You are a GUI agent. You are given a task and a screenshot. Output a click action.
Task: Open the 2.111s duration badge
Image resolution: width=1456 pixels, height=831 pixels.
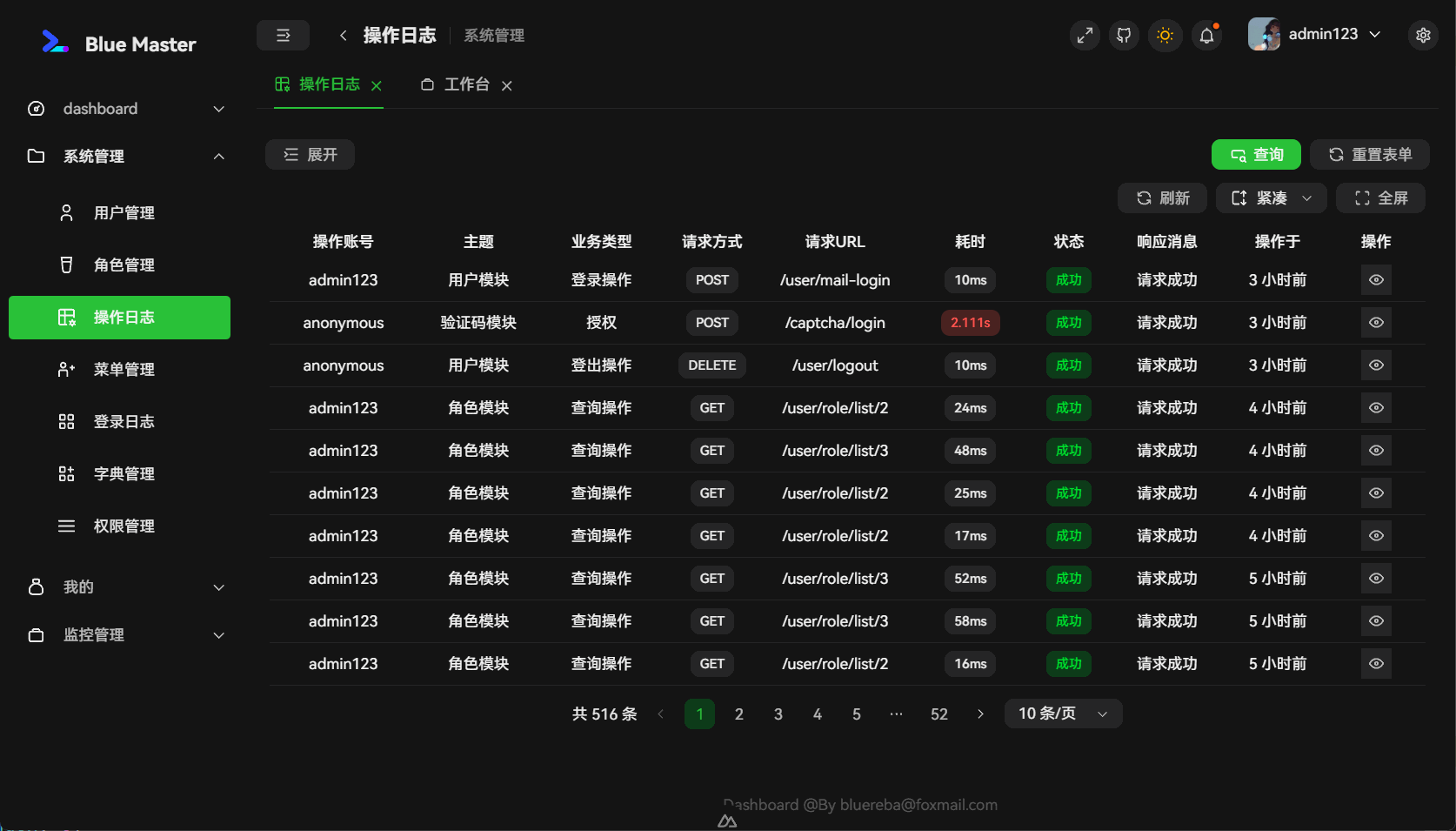click(x=969, y=322)
